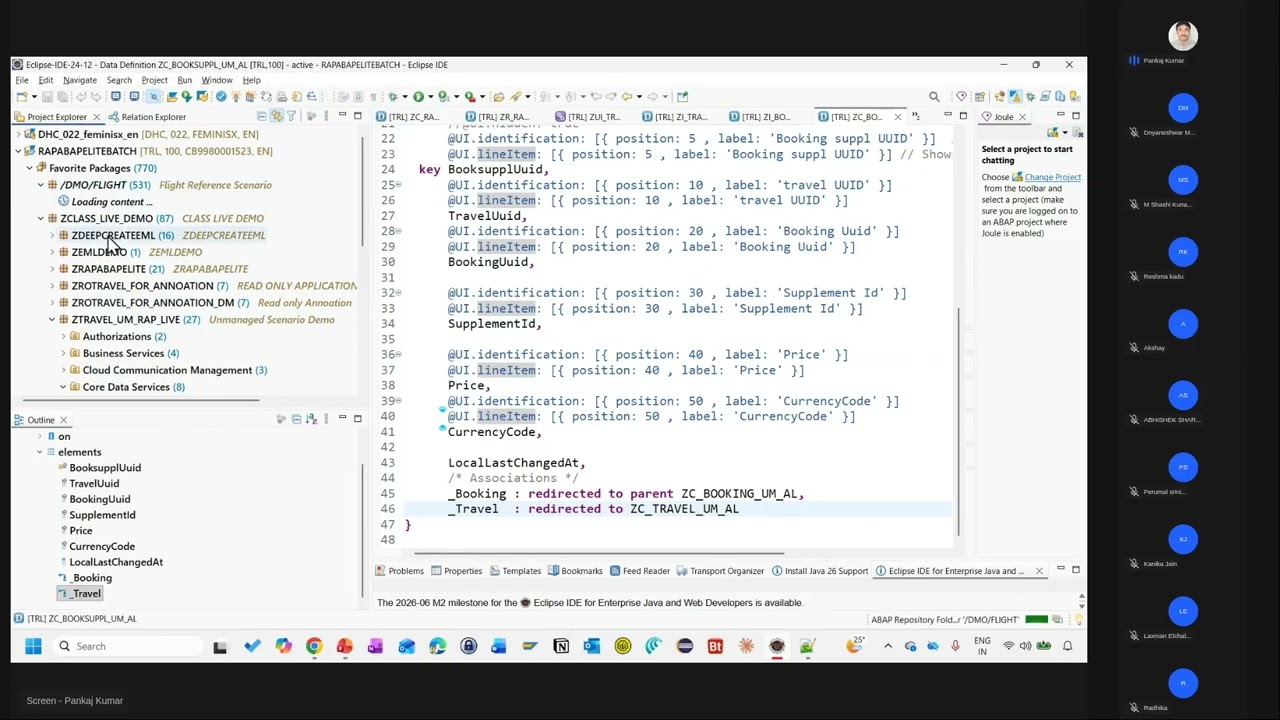Switch to the Transport Organizer tab
Image resolution: width=1280 pixels, height=720 pixels.
pyautogui.click(x=719, y=571)
